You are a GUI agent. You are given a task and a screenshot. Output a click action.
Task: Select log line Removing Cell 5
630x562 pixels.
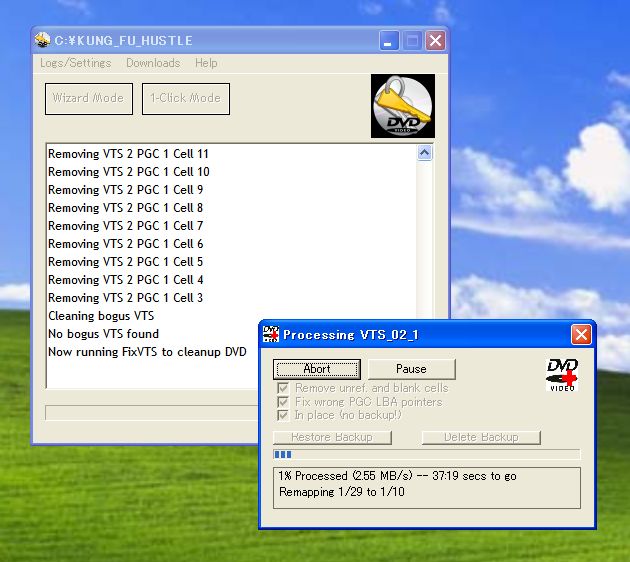[125, 262]
